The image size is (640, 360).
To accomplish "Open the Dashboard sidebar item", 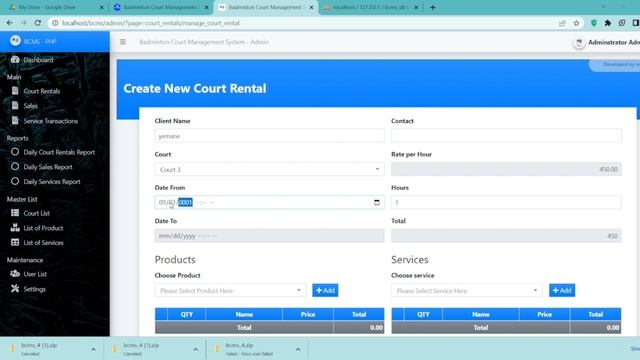I will (38, 60).
